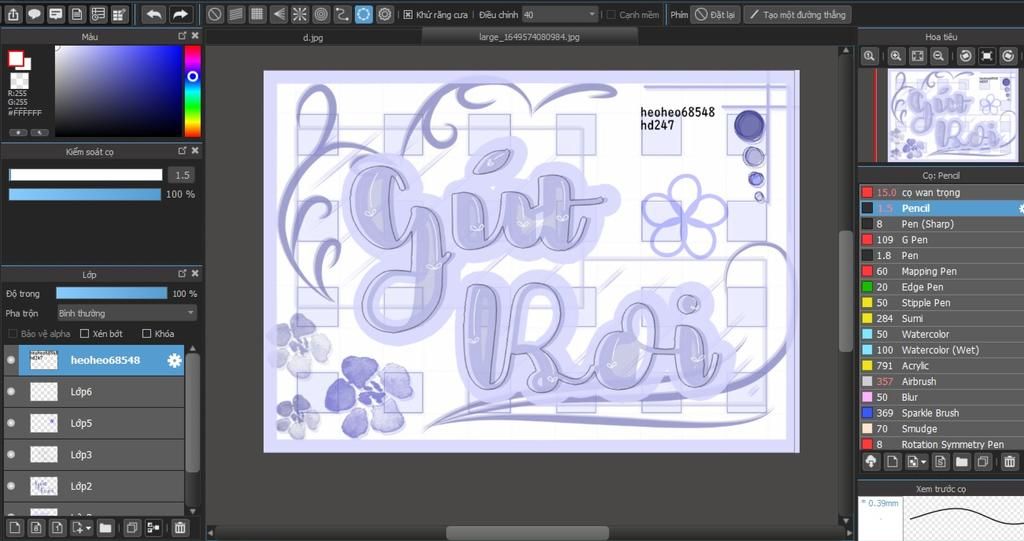Screen dimensions: 1024x541
Task: Fit canvas to window in navigator
Action: (x=918, y=56)
